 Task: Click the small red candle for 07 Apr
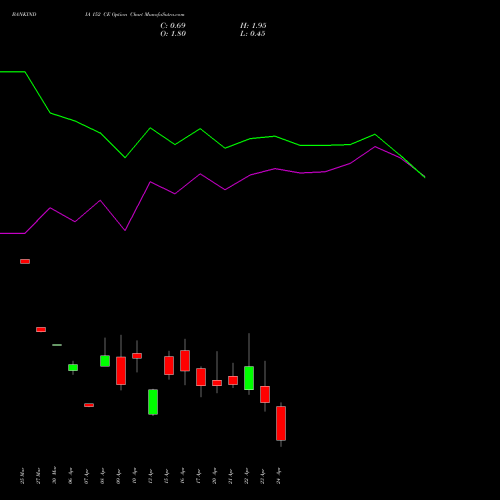pyautogui.click(x=89, y=405)
